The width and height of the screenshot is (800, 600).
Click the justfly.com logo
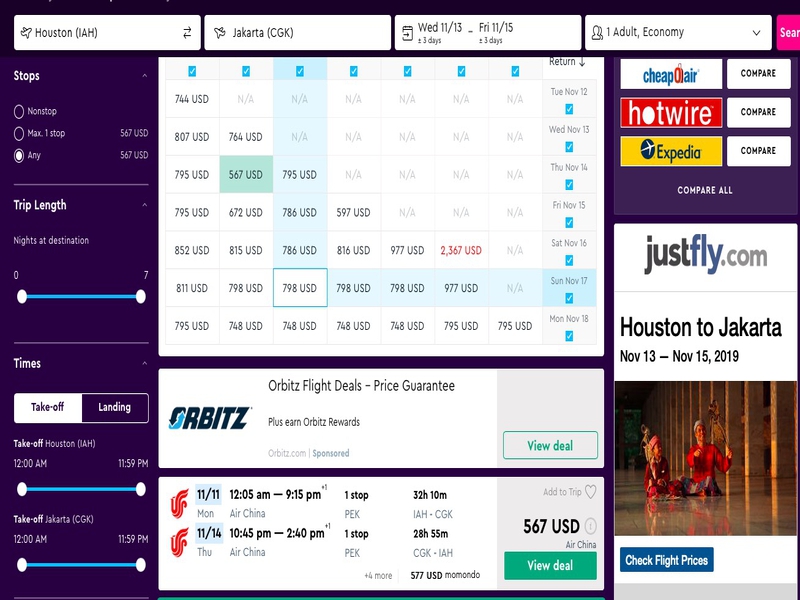pos(706,255)
